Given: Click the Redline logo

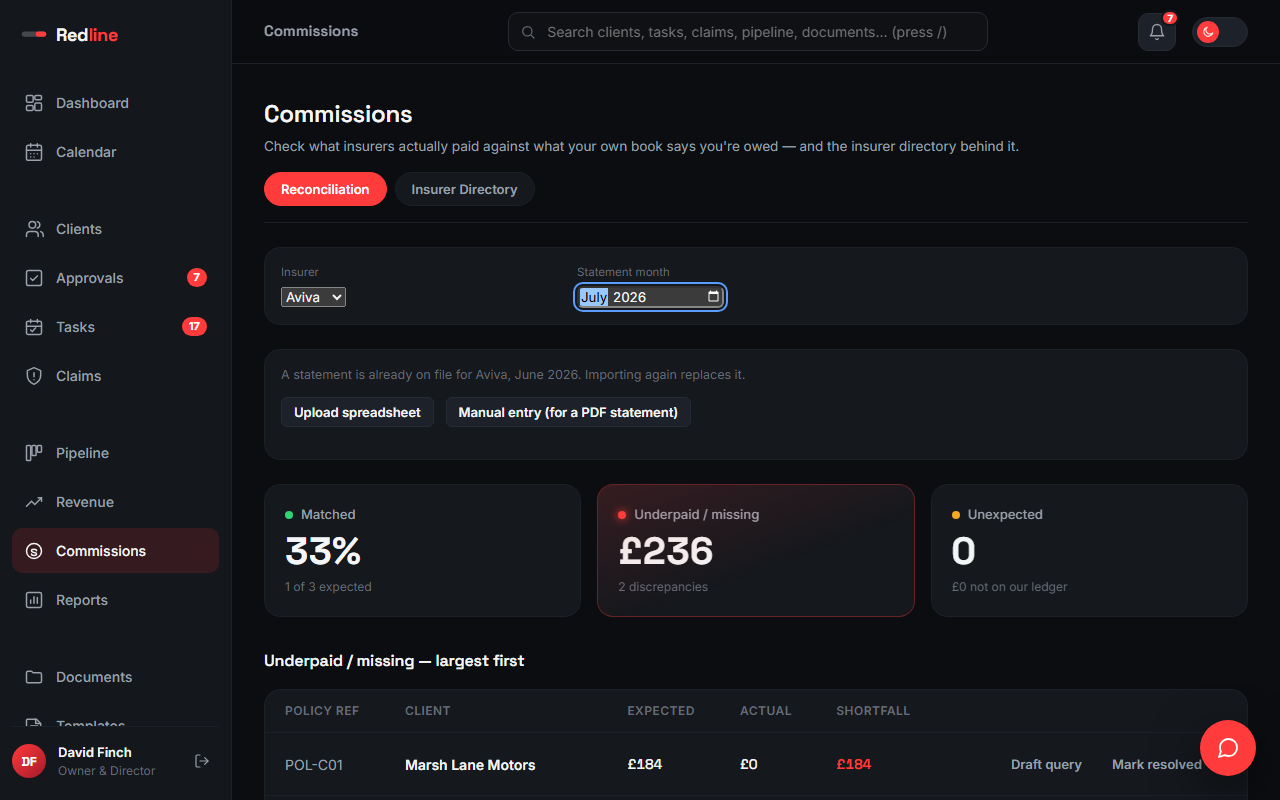Looking at the screenshot, I should 70,35.
